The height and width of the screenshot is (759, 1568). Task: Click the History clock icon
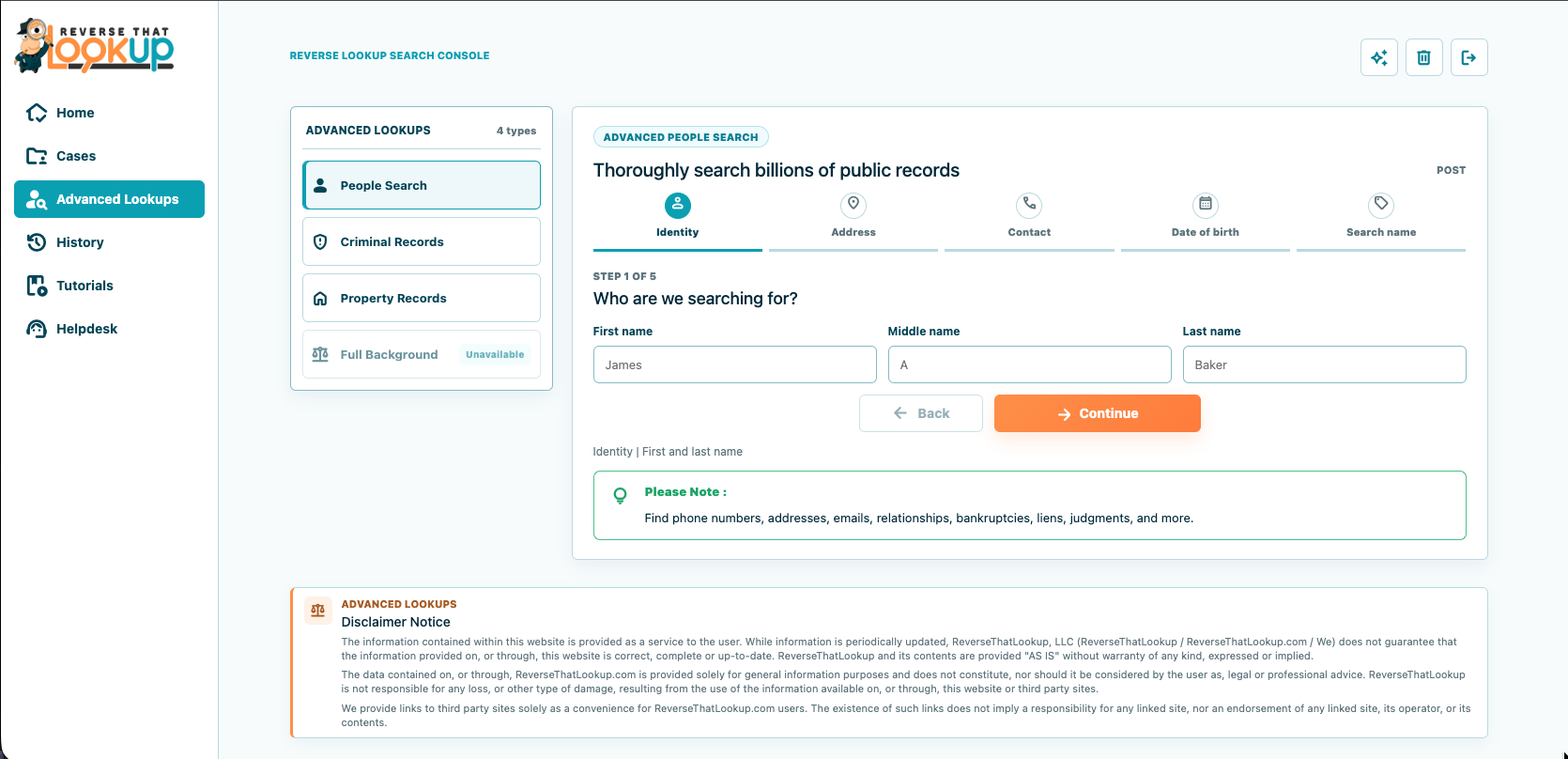(37, 242)
